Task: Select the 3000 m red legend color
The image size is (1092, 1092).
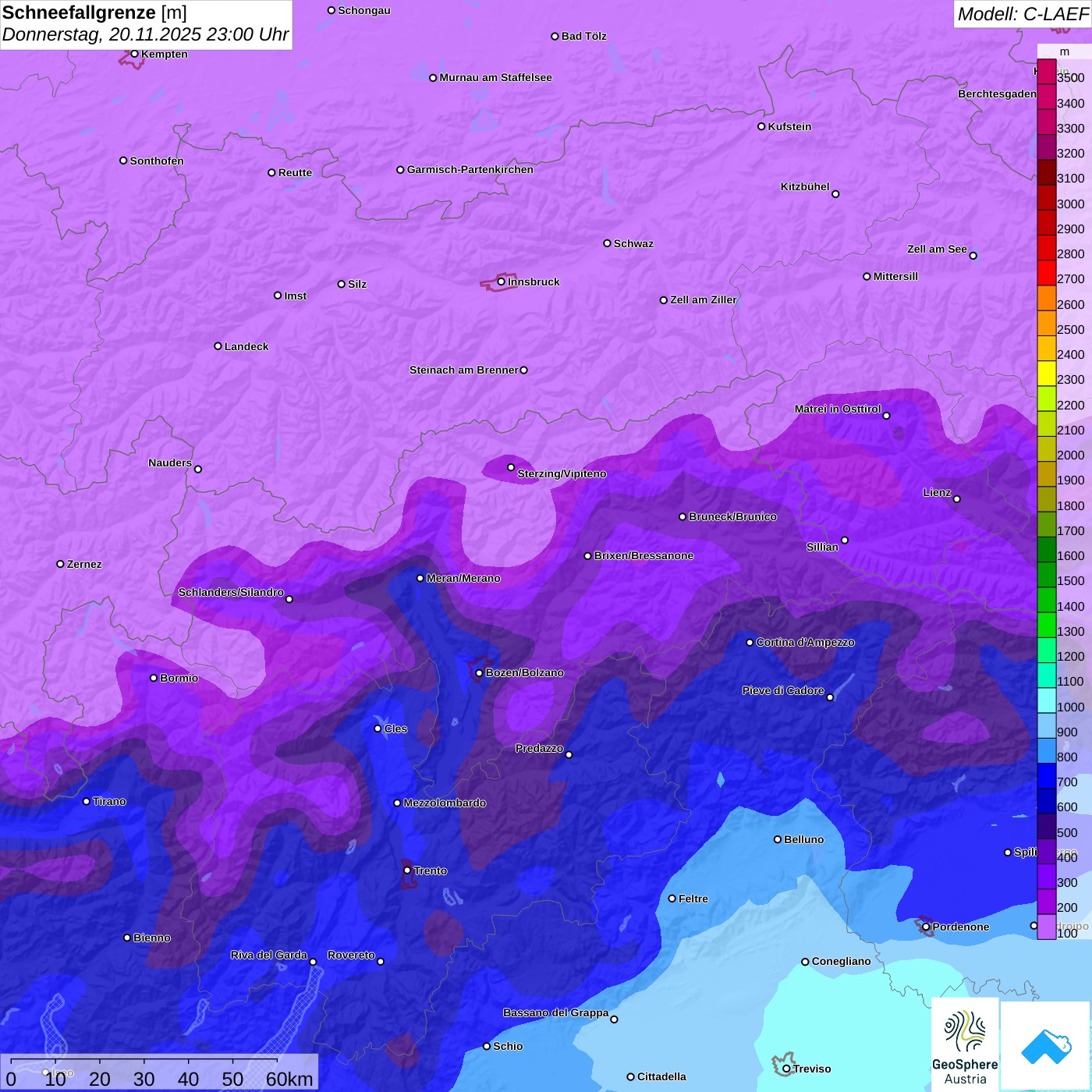Action: (x=1046, y=197)
